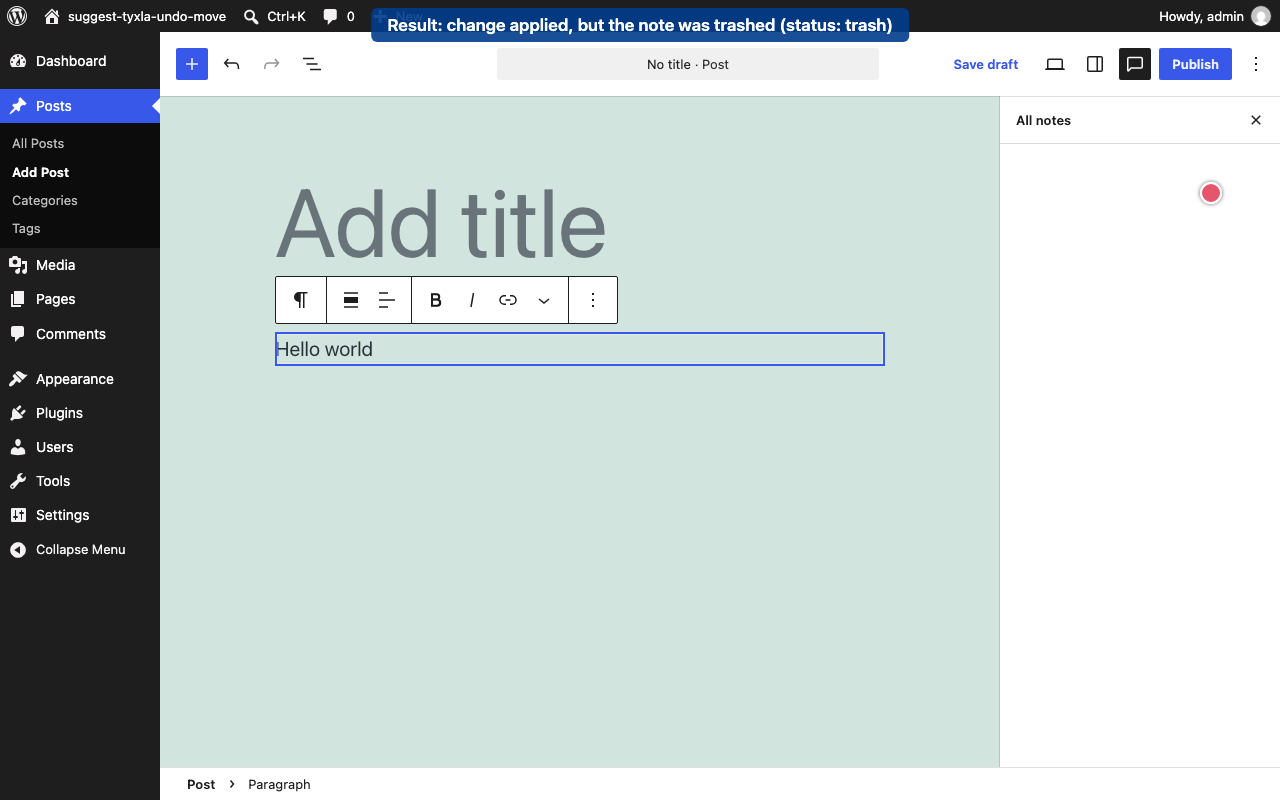
Task: Click the Hello world paragraph block
Action: [x=580, y=349]
